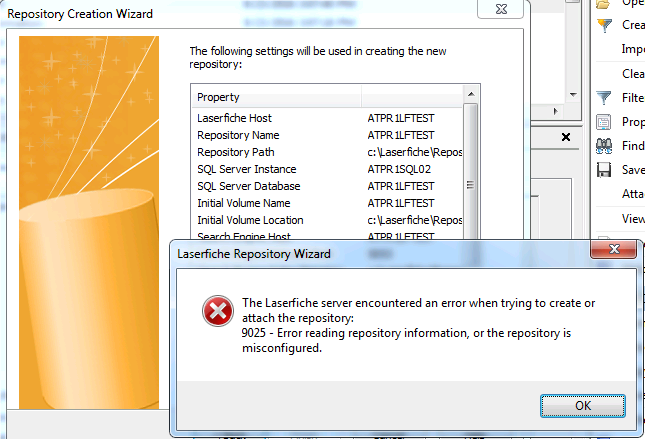Click the 9025 error message text
Image resolution: width=645 pixels, height=439 pixels.
406,340
